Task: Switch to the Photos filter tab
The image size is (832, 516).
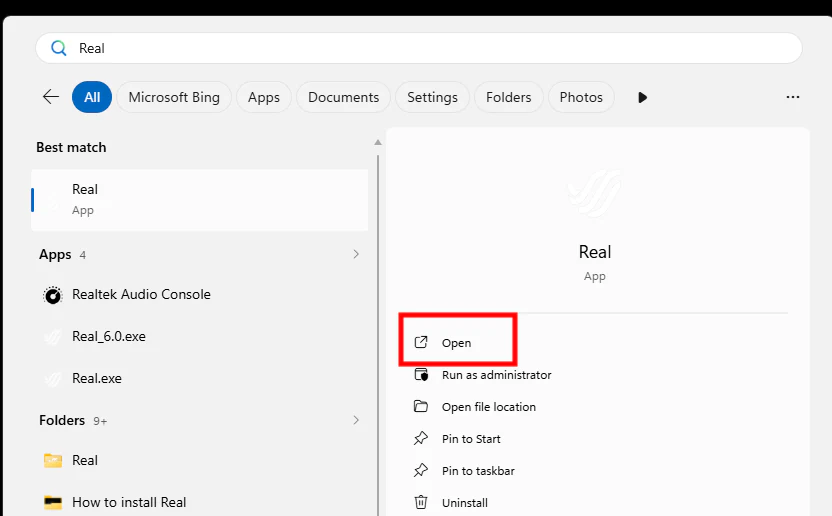Action: tap(581, 97)
